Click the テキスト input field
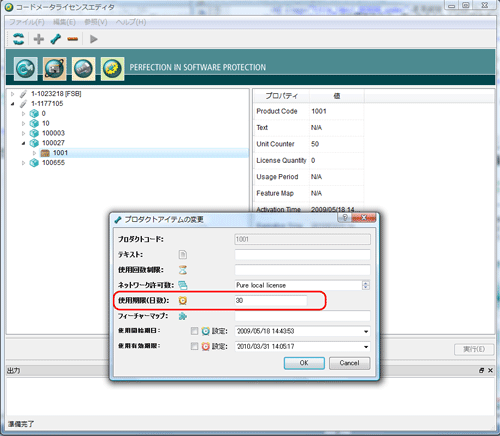The height and width of the screenshot is (436, 500). [x=302, y=255]
